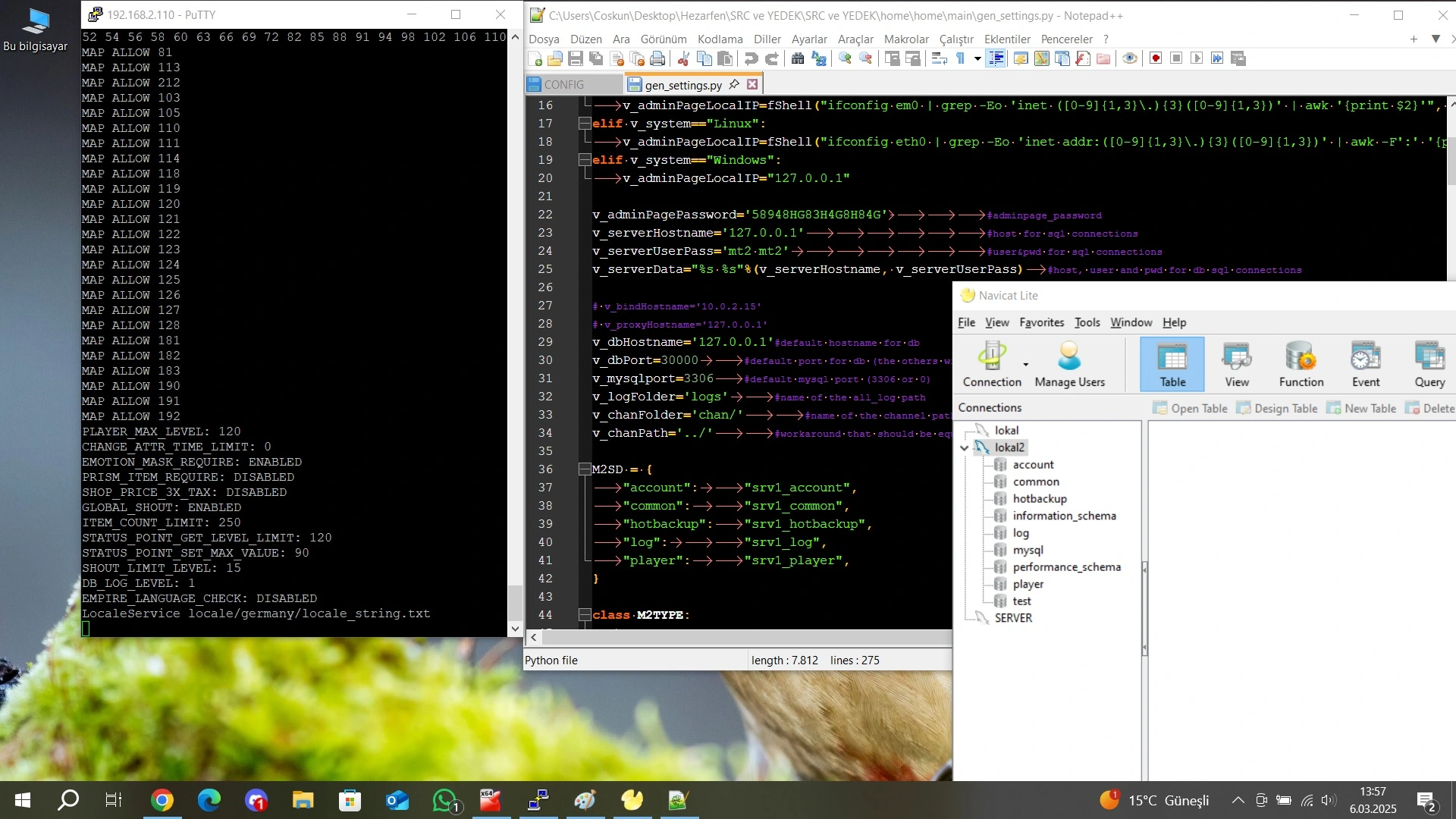The width and height of the screenshot is (1456, 819).
Task: Open the dropdown arrow beside pilcrow icon
Action: pyautogui.click(x=977, y=59)
